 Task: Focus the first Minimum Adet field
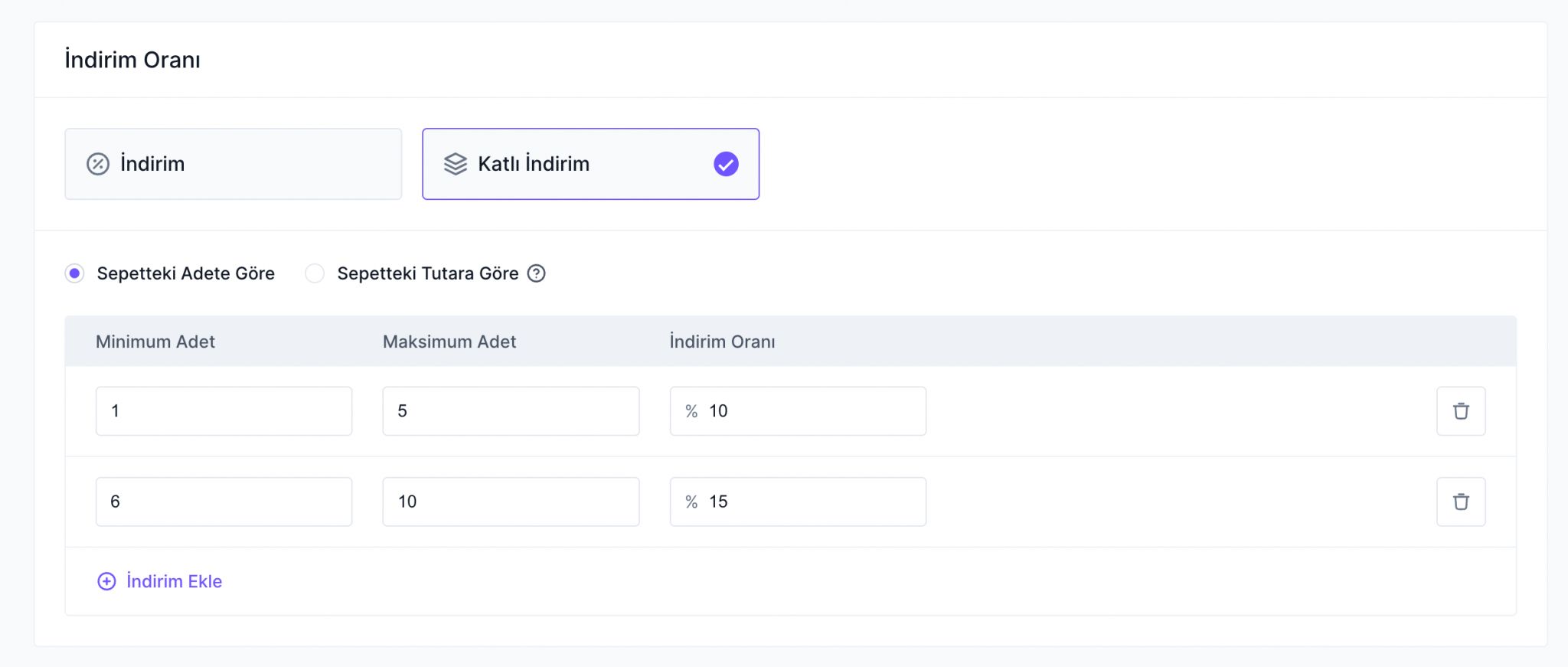pos(224,411)
